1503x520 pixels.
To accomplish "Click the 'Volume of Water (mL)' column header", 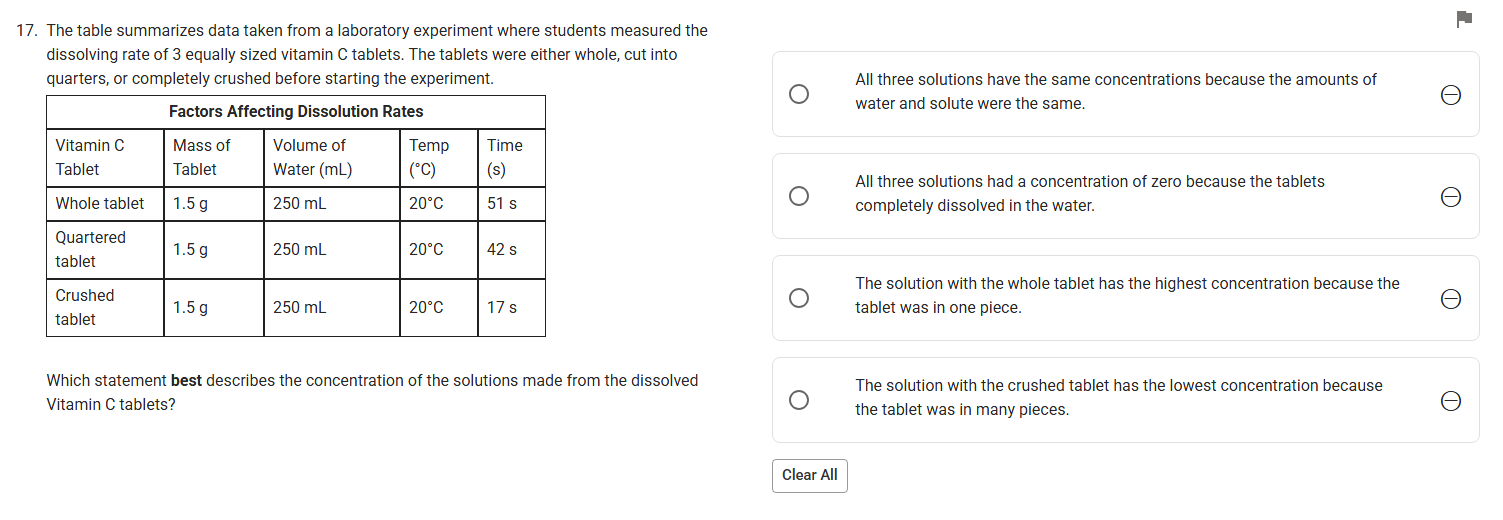I will click(312, 157).
